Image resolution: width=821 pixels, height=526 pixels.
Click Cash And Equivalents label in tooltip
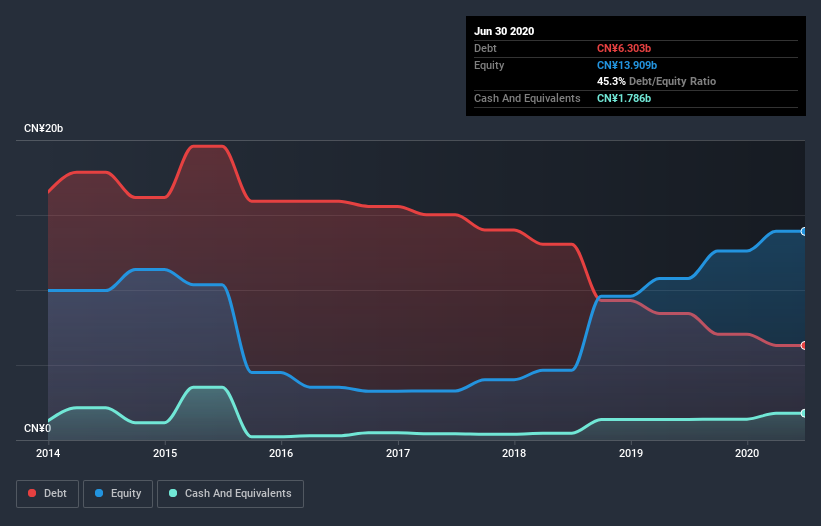(x=527, y=98)
